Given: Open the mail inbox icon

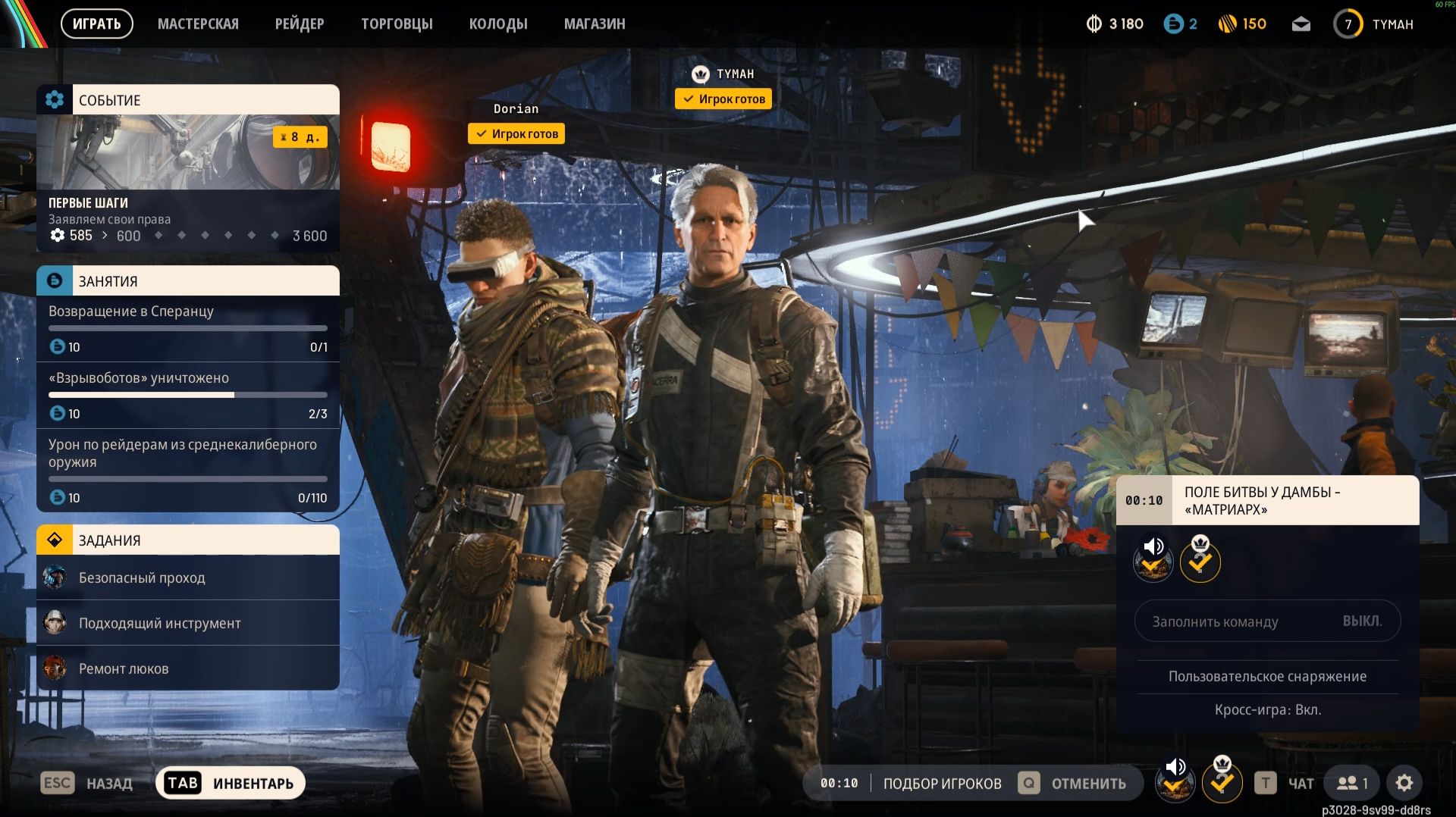Looking at the screenshot, I should point(1301,24).
